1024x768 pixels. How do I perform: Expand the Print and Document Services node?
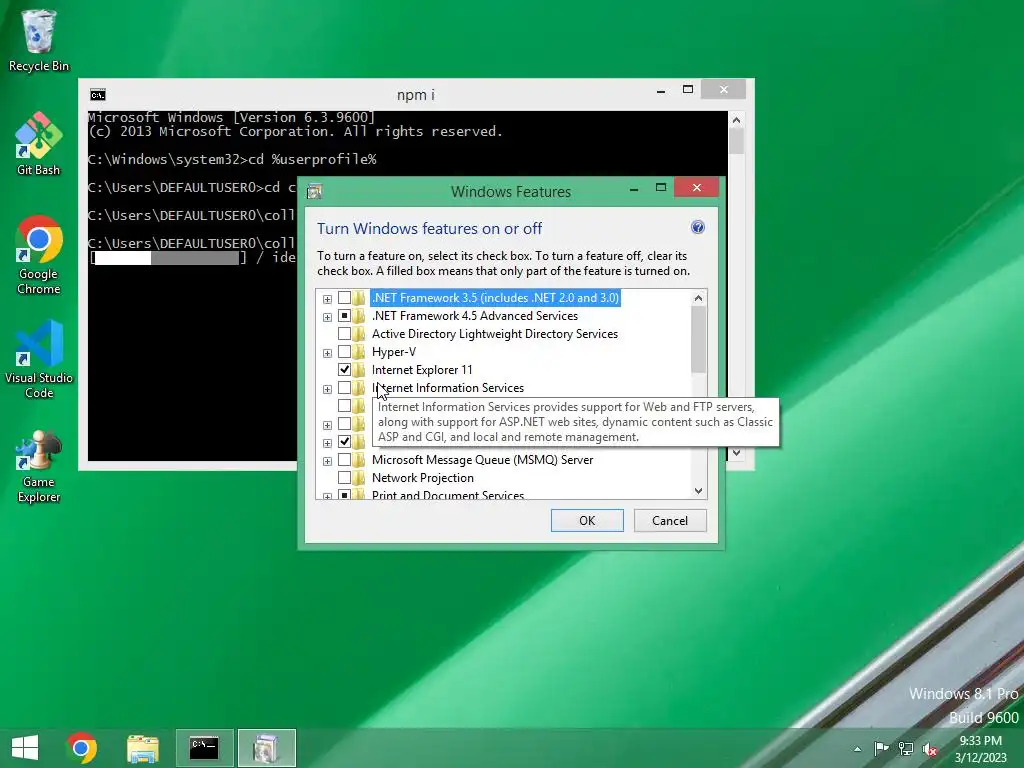pyautogui.click(x=327, y=496)
